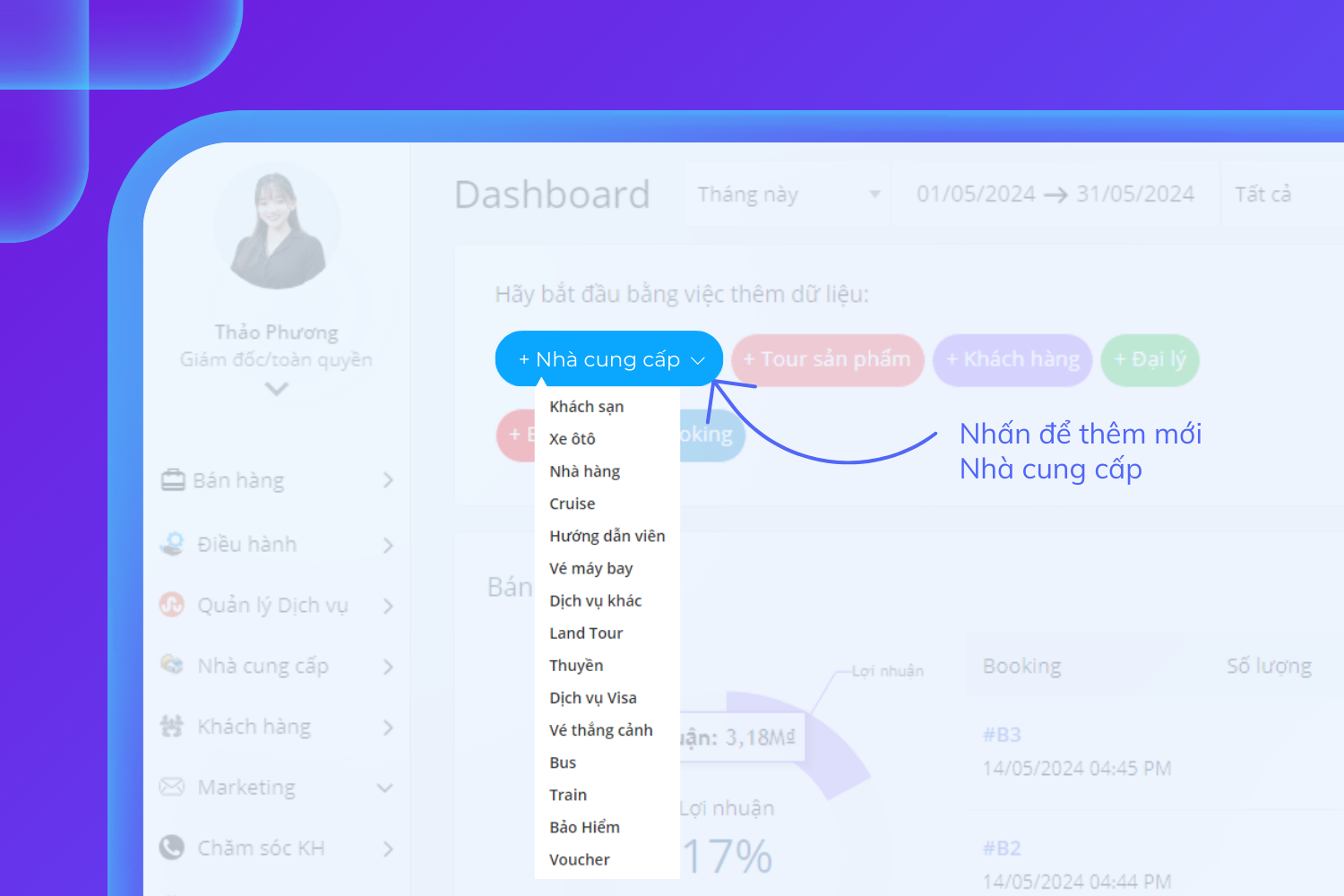Screen dimensions: 1344x896
Task: Click the + Nhà cung cấp dropdown button
Action: coord(609,359)
